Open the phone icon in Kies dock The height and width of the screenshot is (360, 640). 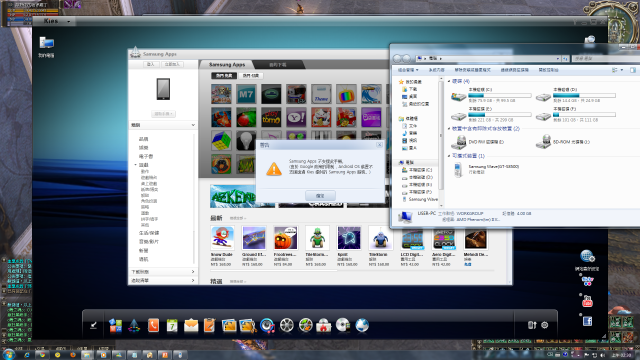click(x=153, y=325)
